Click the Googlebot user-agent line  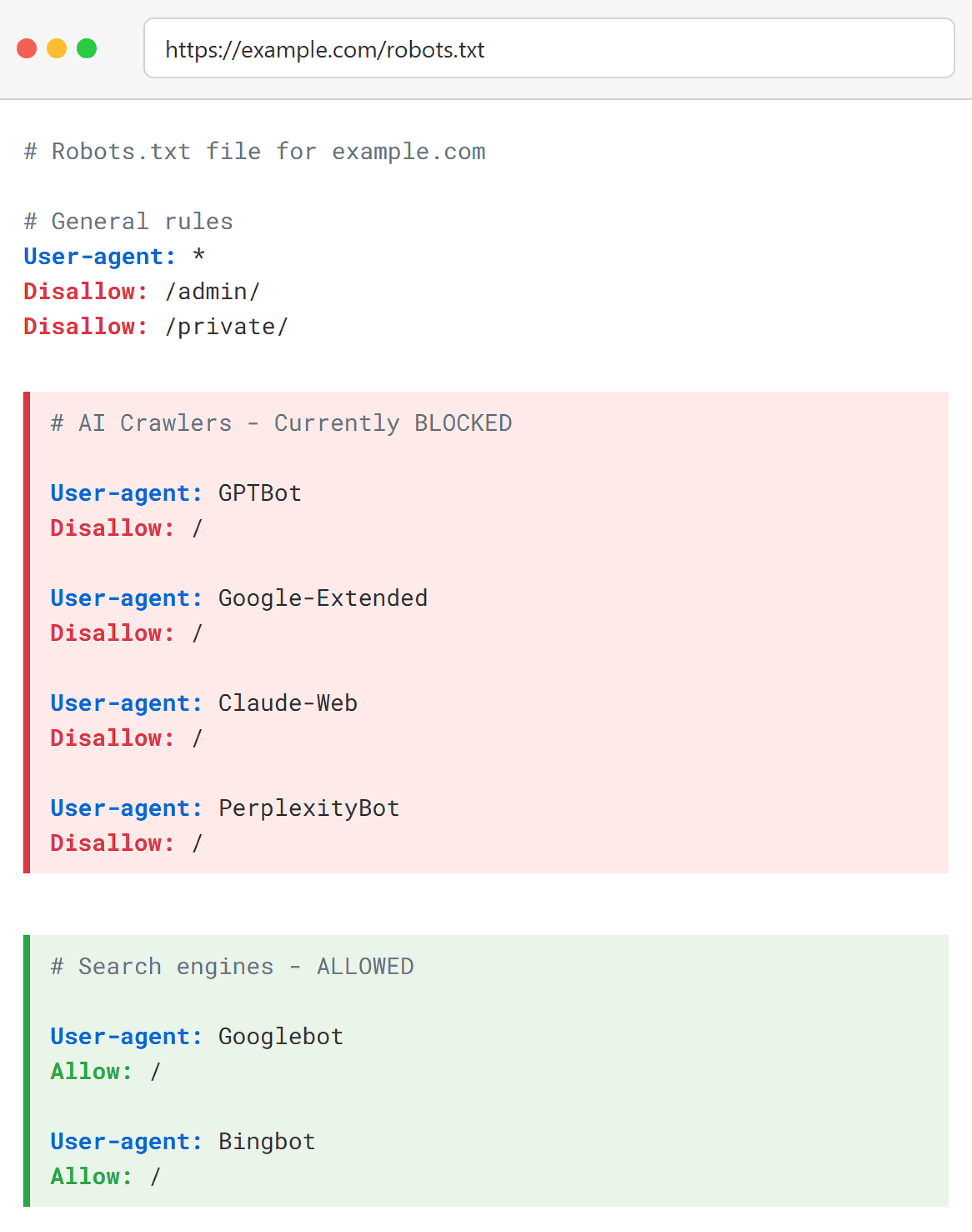[x=197, y=1037]
